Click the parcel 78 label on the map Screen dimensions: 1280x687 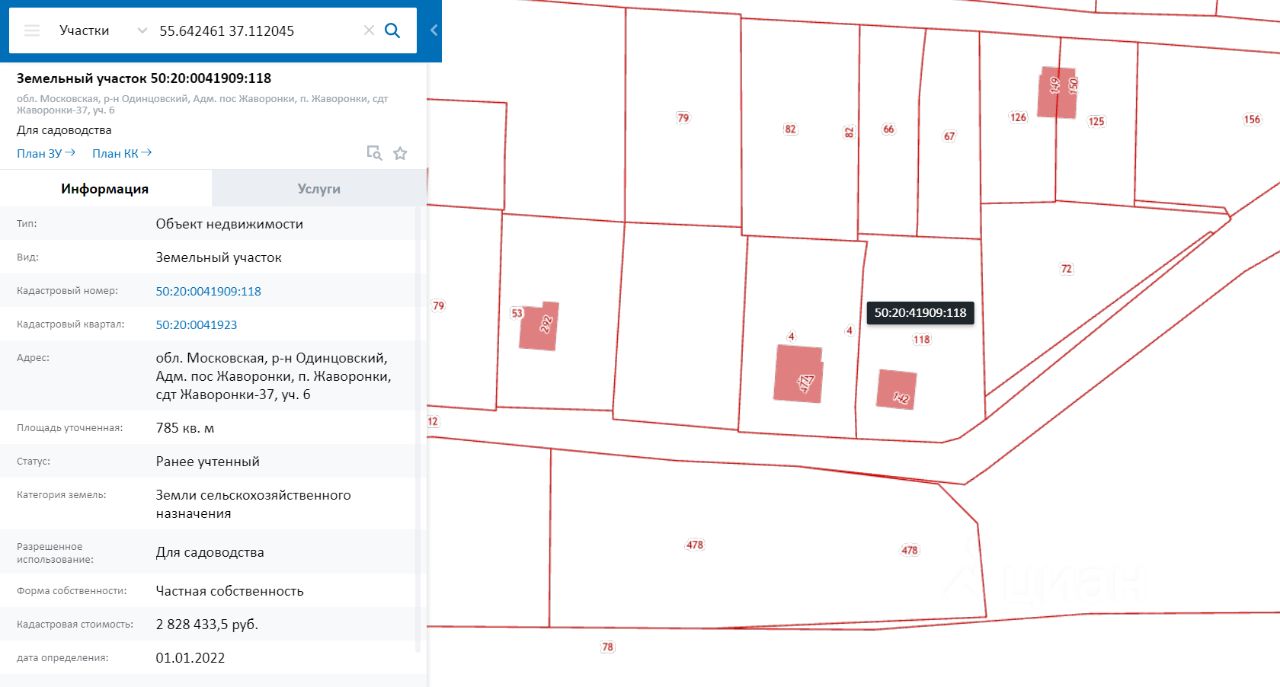click(607, 647)
